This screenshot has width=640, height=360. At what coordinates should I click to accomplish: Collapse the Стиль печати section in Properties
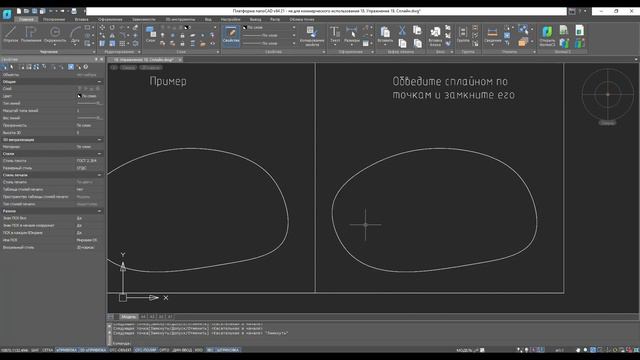(99, 175)
